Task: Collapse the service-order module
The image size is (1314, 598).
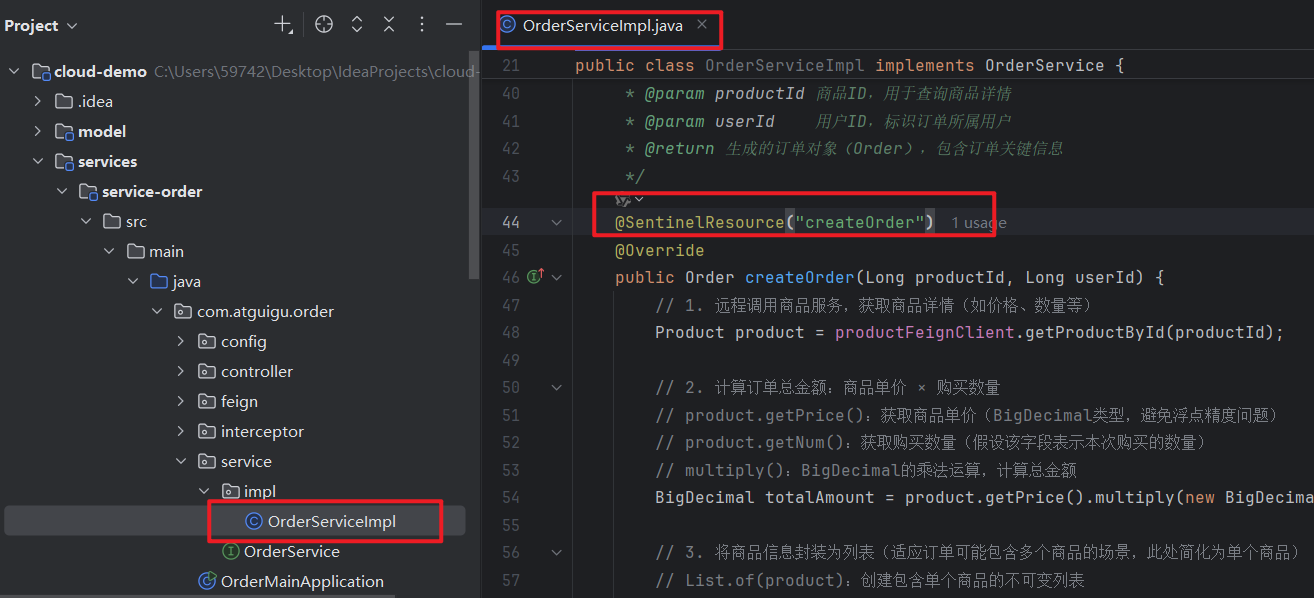Action: click(x=61, y=191)
